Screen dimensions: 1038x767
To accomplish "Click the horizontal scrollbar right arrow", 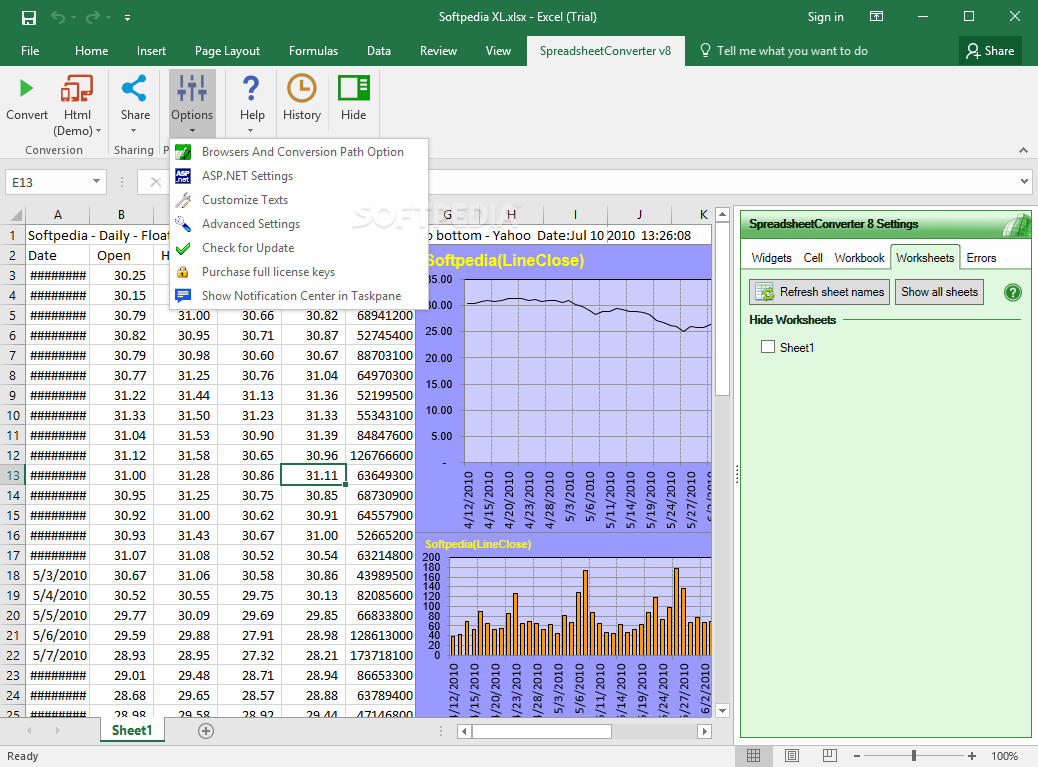I will pos(705,731).
